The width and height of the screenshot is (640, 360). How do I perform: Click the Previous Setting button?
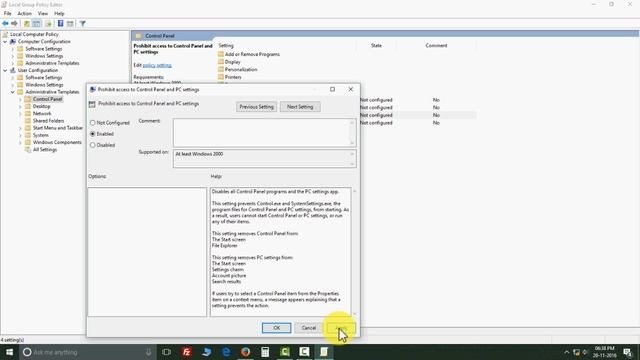(256, 107)
